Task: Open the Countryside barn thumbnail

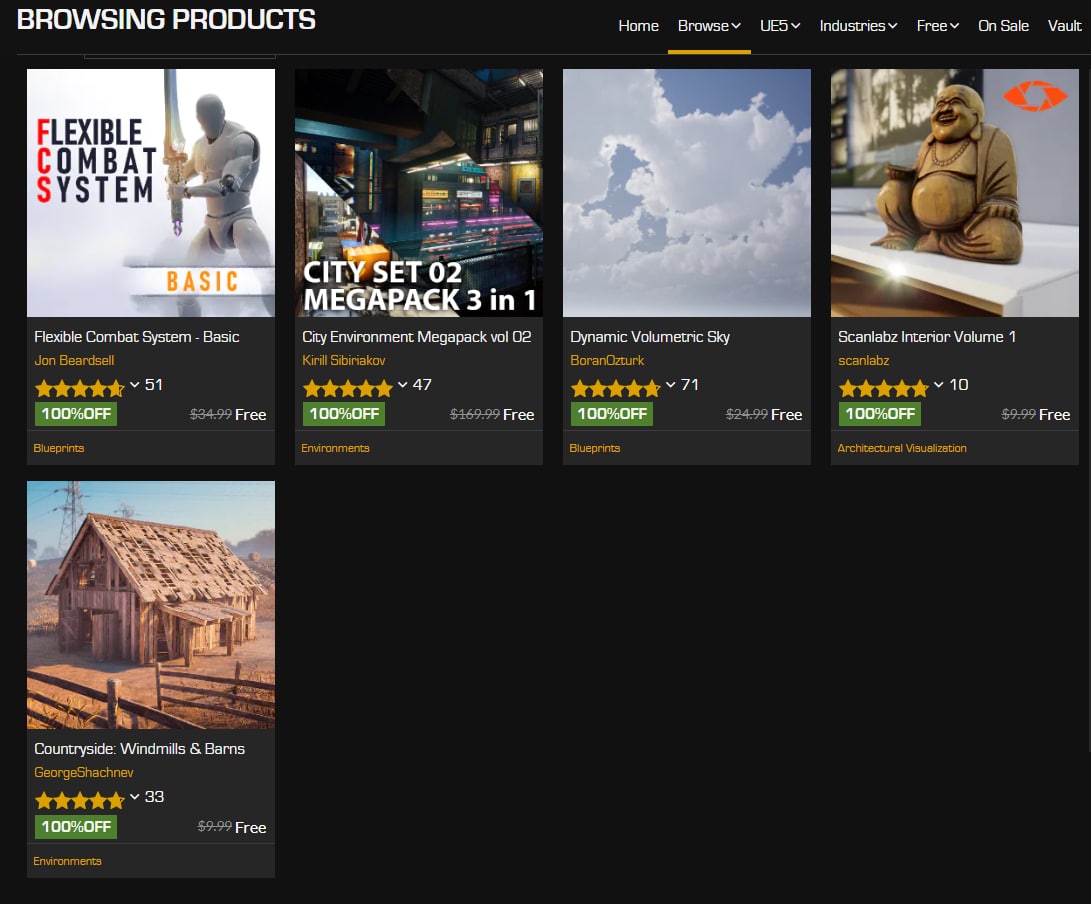Action: tap(150, 604)
